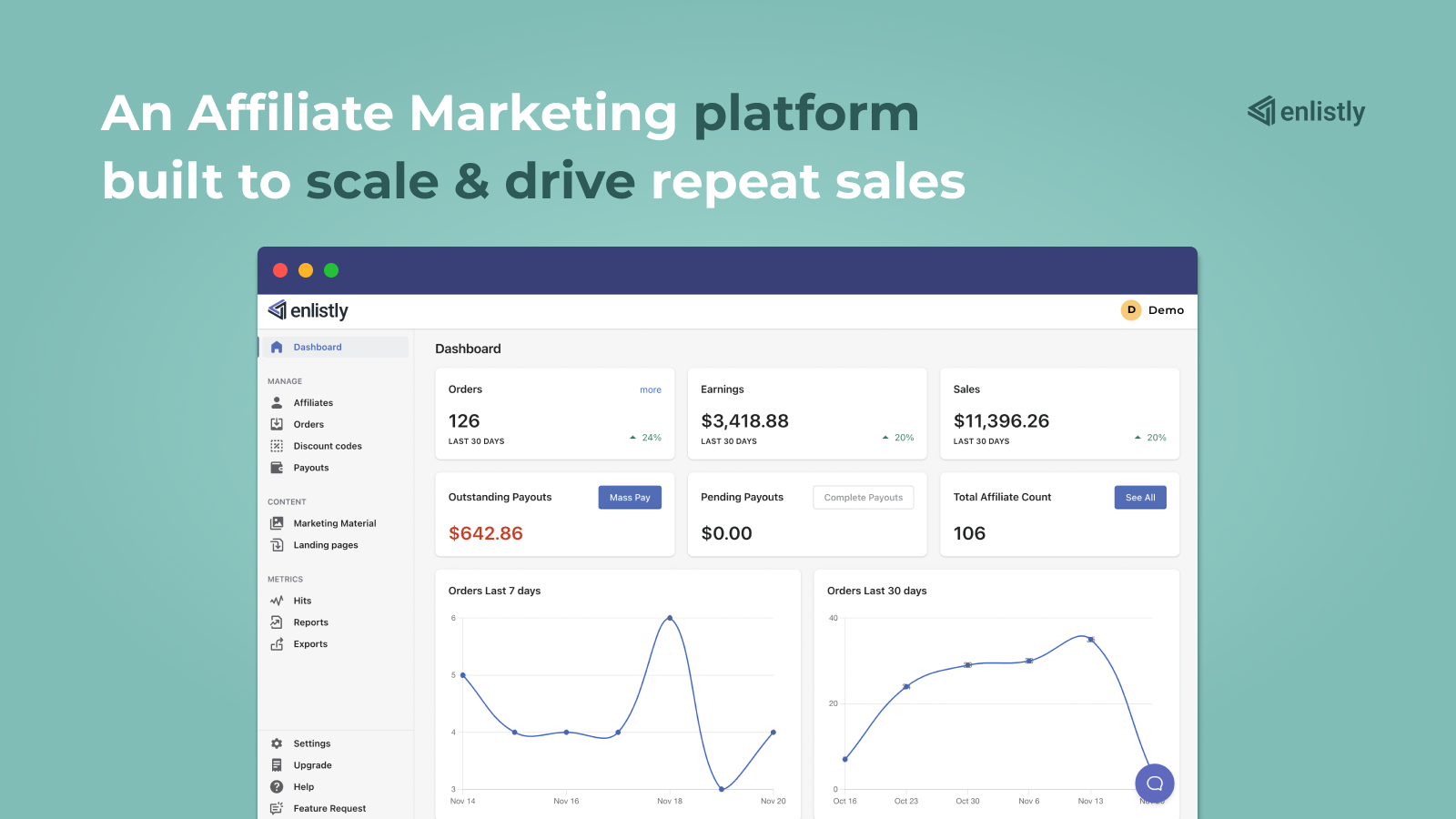Image resolution: width=1456 pixels, height=819 pixels.
Task: Click the Complete Payouts button
Action: tap(864, 498)
